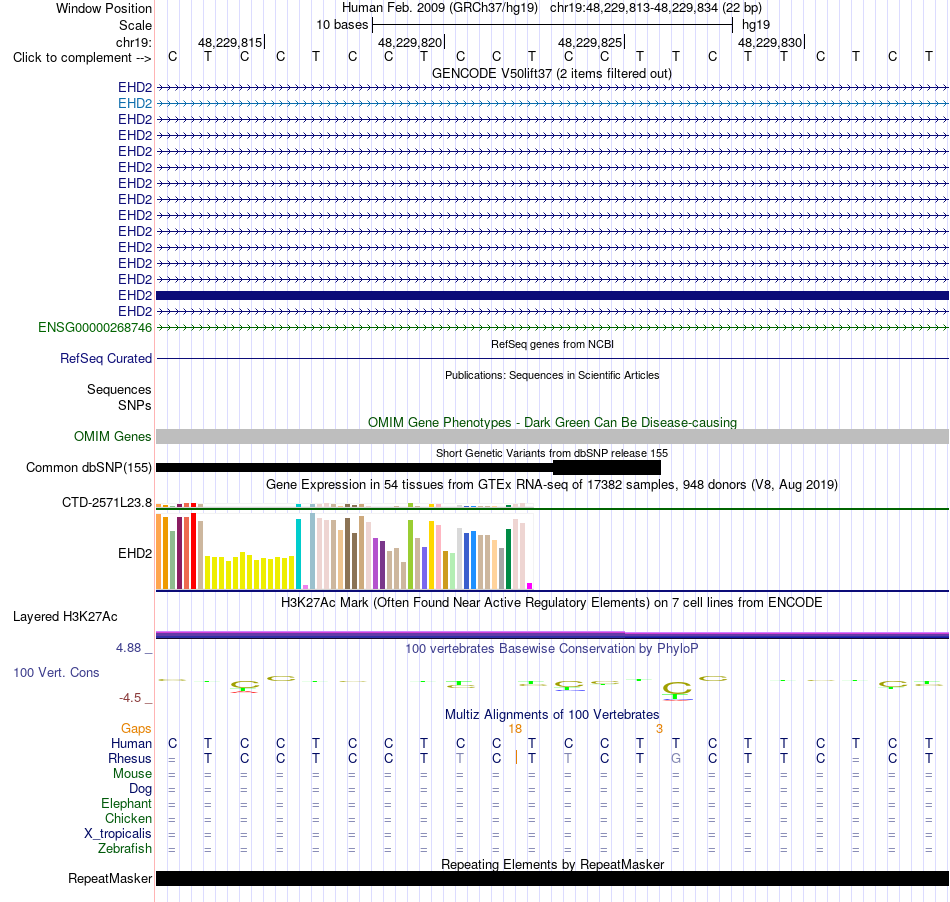Click the 48,229,830 position label
Viewport: 950px width, 902px height.
(769, 42)
